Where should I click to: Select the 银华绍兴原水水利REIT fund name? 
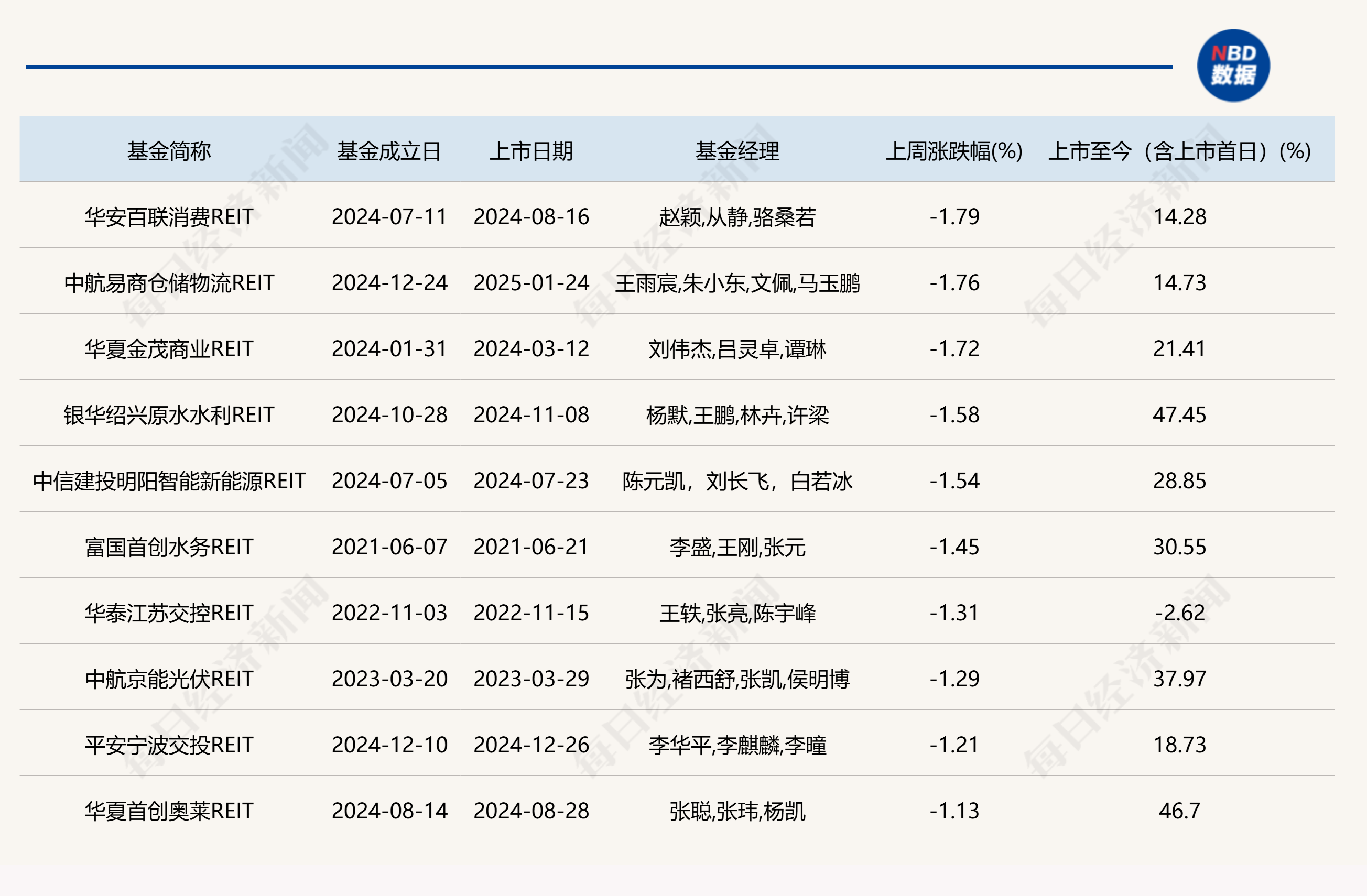pyautogui.click(x=169, y=415)
